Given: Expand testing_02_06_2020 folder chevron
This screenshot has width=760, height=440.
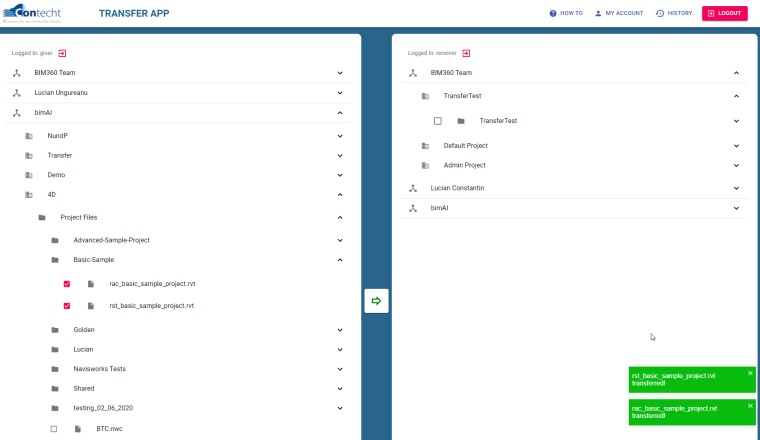Looking at the screenshot, I should 340,408.
